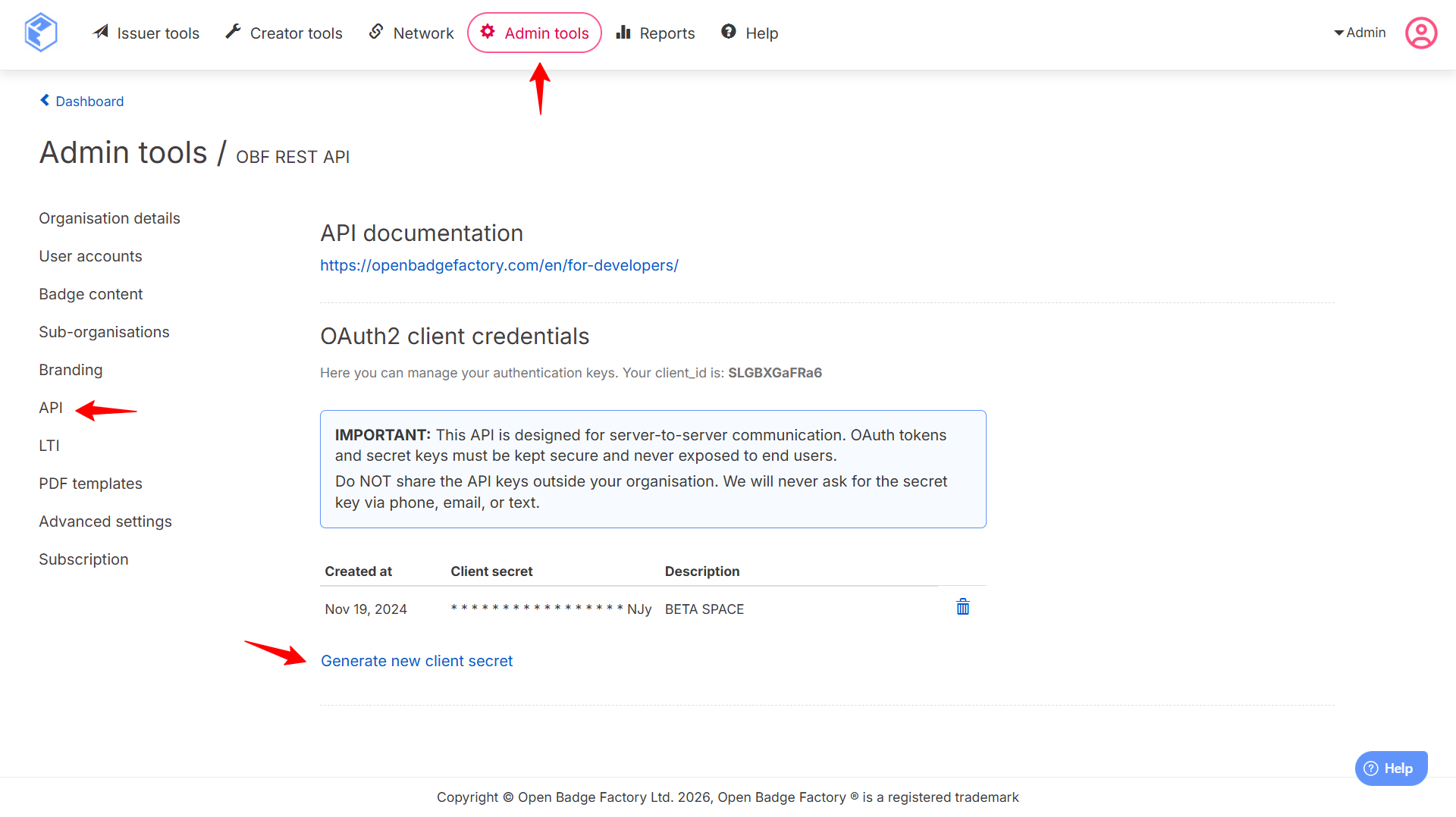Open Advanced settings section
Viewport: 1456px width, 817px height.
click(x=105, y=521)
